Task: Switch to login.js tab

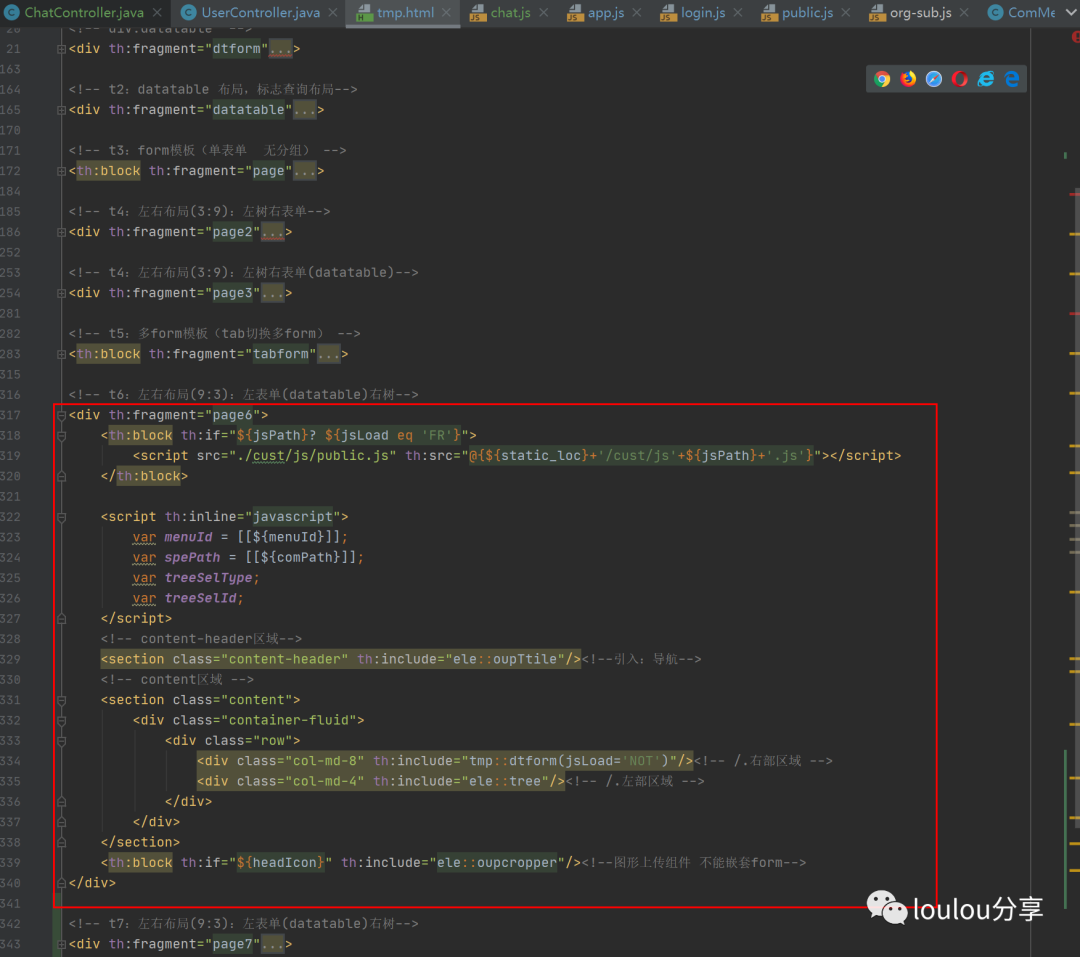Action: 702,12
